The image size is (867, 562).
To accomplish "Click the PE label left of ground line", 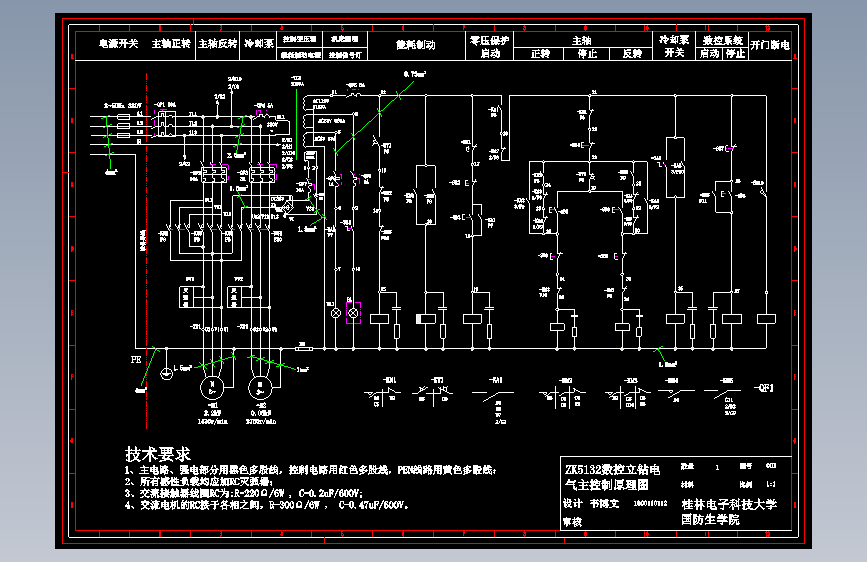I will [x=136, y=360].
